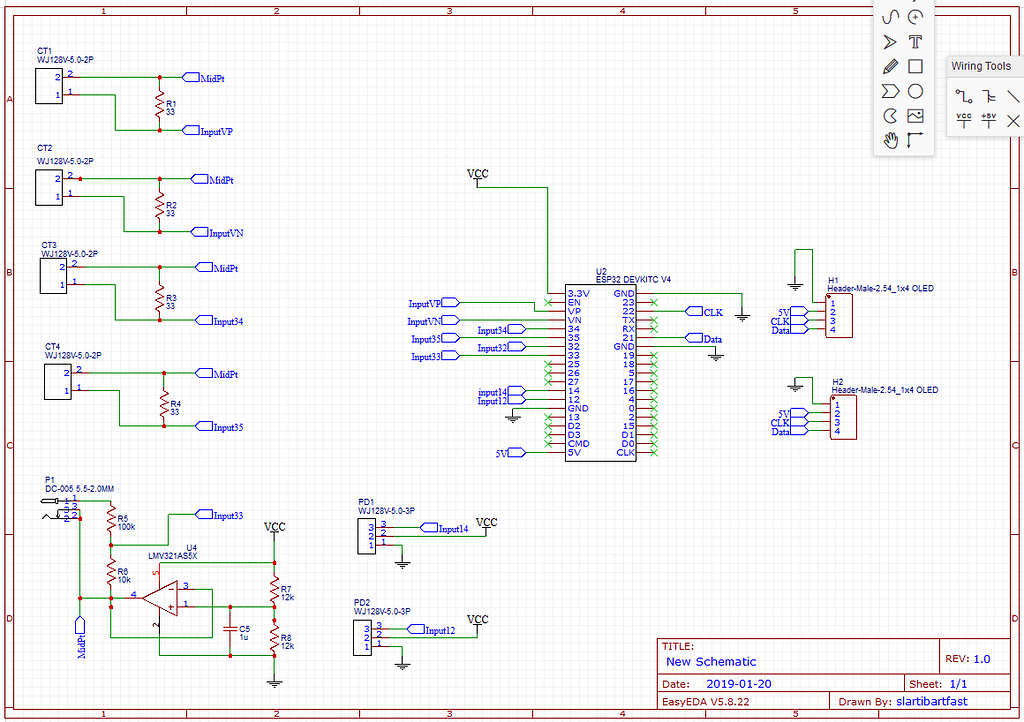Select the hand drag canvas tool
The height and width of the screenshot is (722, 1024).
click(x=890, y=140)
